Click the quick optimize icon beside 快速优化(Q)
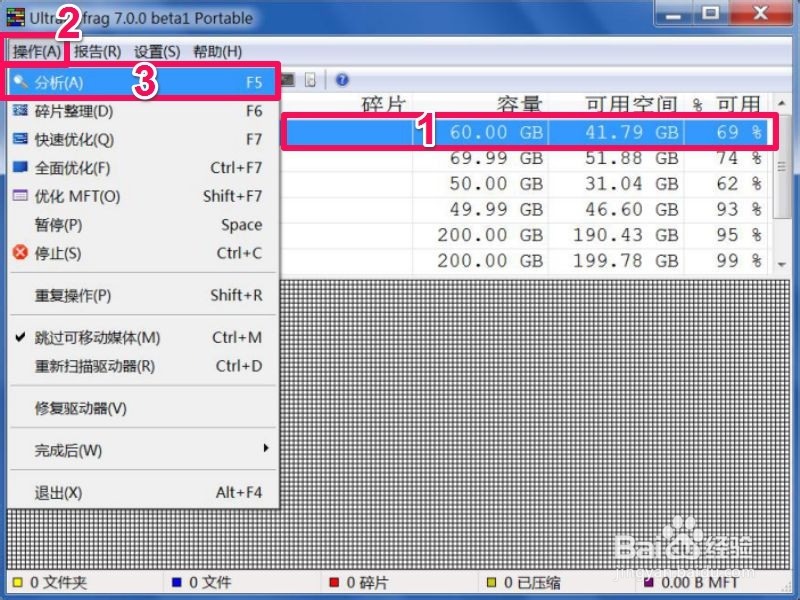 [x=22, y=140]
